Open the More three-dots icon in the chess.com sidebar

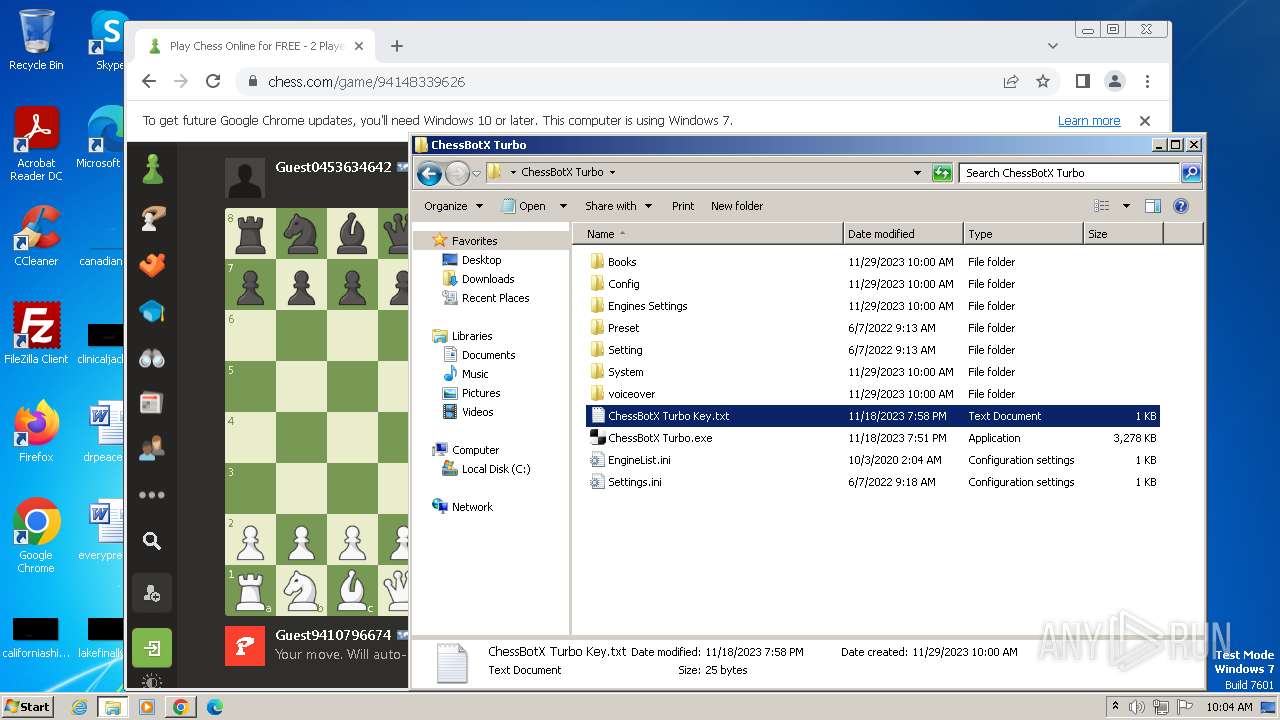(x=152, y=495)
